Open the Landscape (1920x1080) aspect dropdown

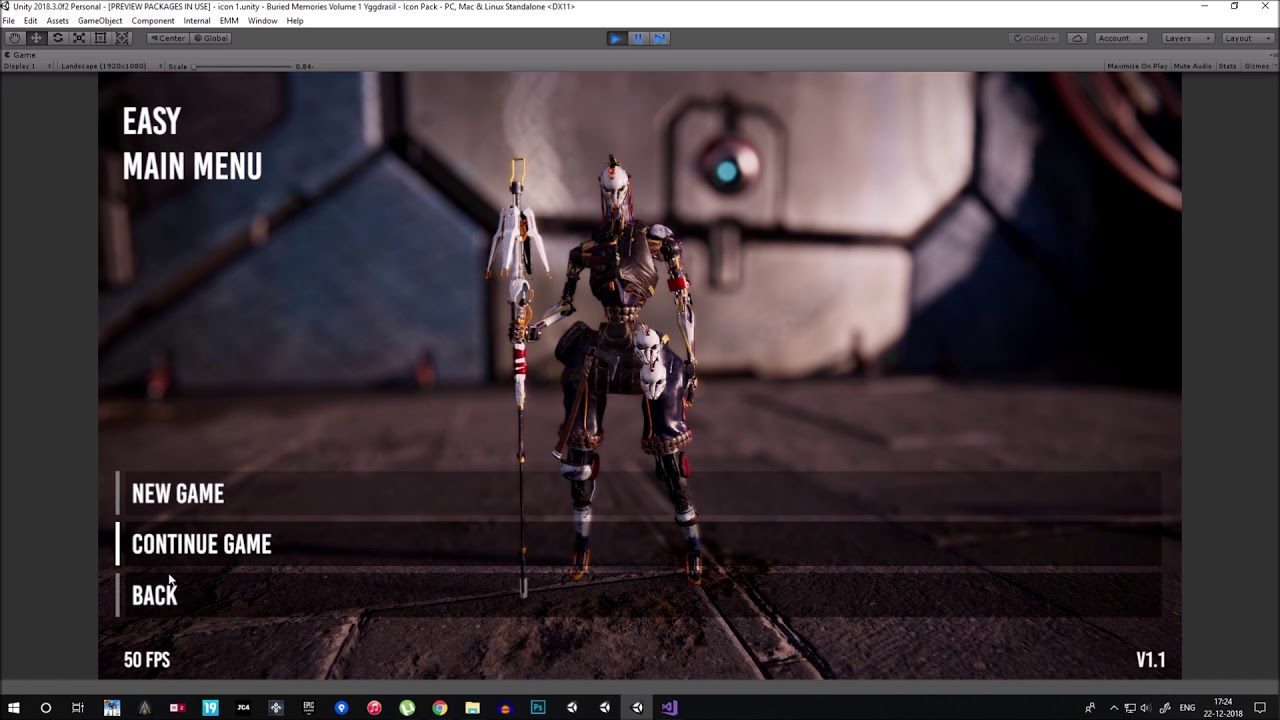pyautogui.click(x=105, y=66)
